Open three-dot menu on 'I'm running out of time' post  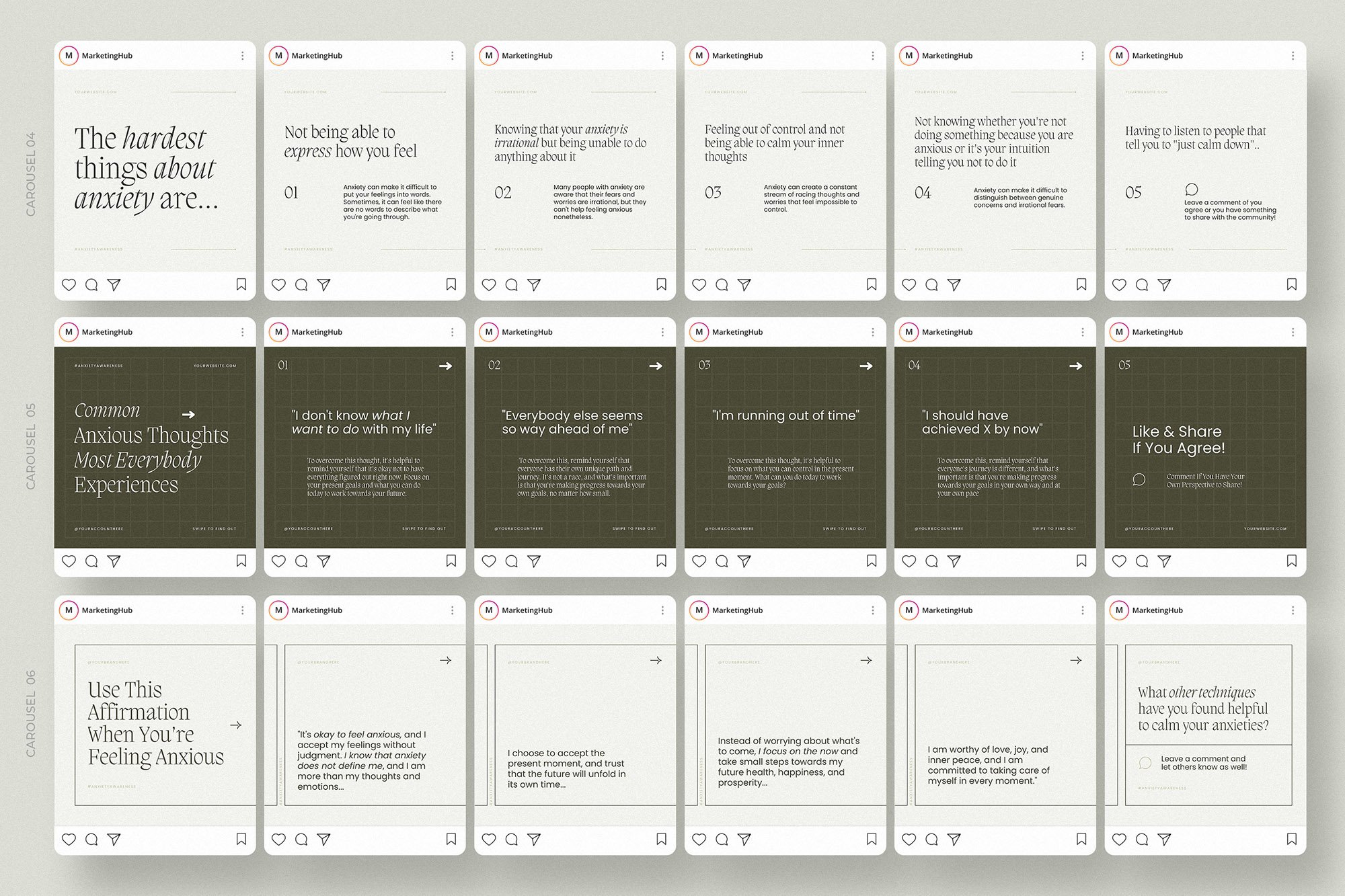pyautogui.click(x=873, y=332)
